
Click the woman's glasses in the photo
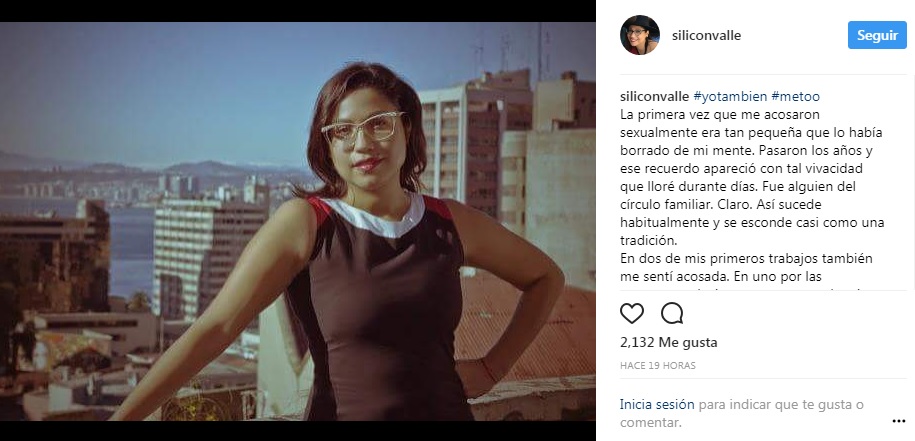363,128
